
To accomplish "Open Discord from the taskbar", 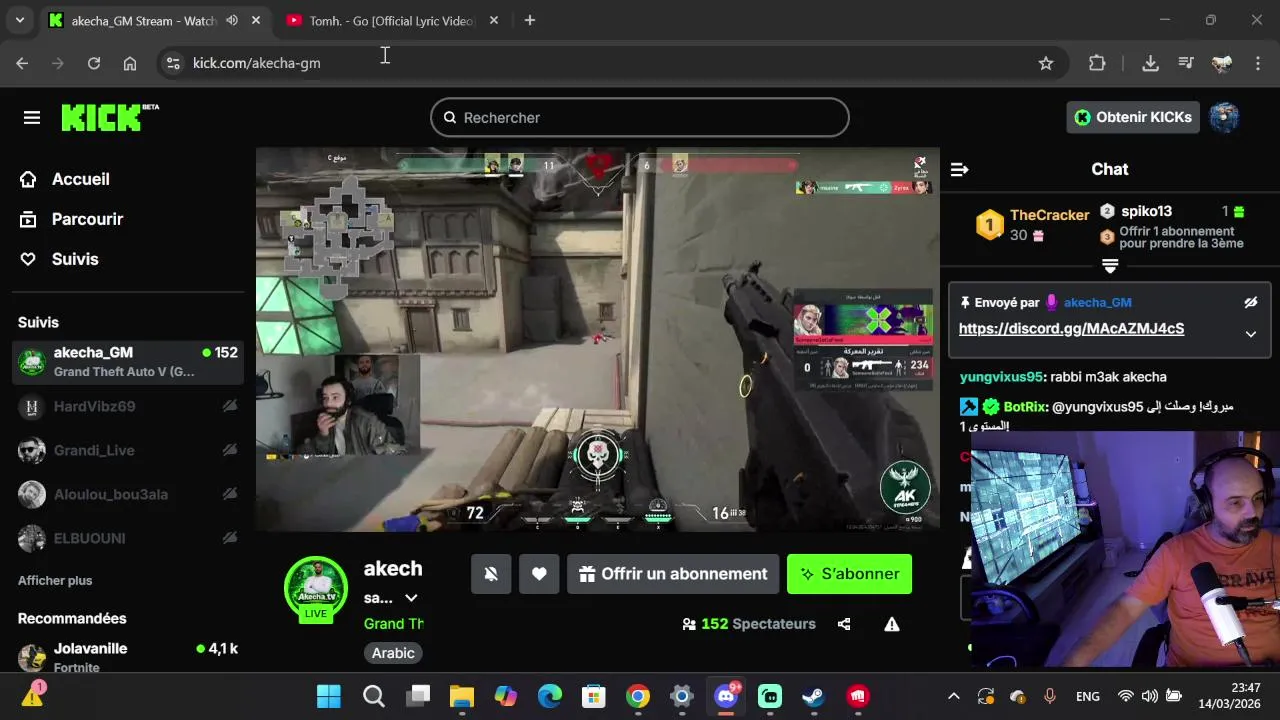I will pyautogui.click(x=726, y=696).
